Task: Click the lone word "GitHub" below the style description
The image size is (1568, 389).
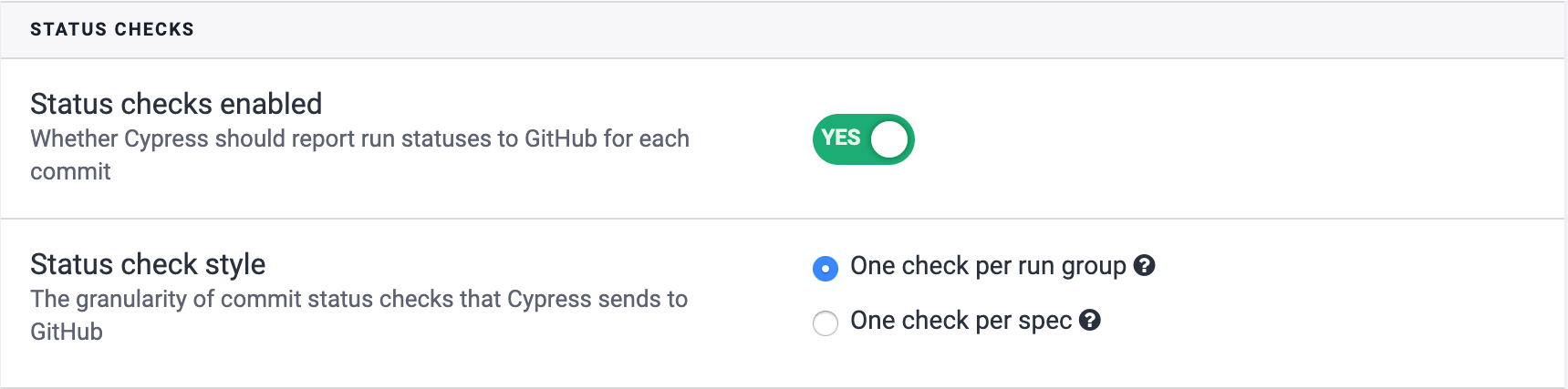Action: pyautogui.click(x=67, y=332)
